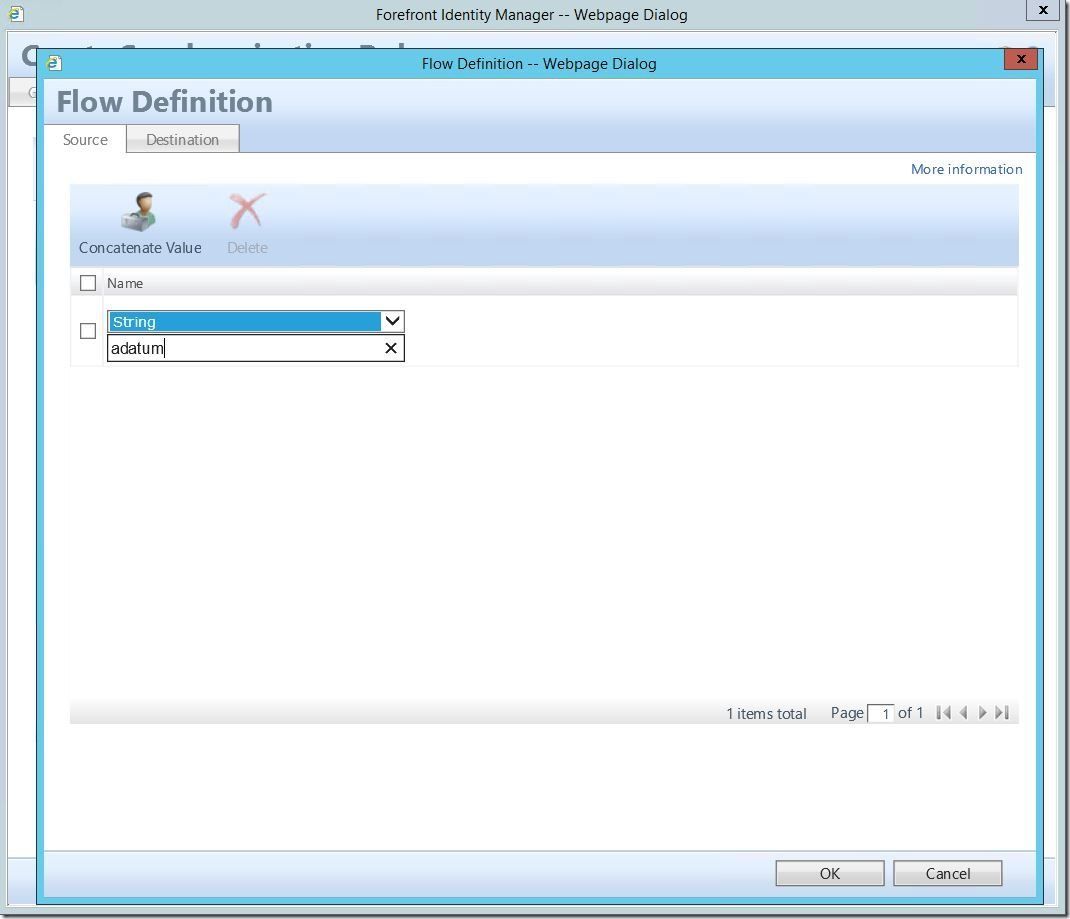Image resolution: width=1070 pixels, height=919 pixels.
Task: Toggle the Name header select-all checkbox
Action: click(x=88, y=283)
